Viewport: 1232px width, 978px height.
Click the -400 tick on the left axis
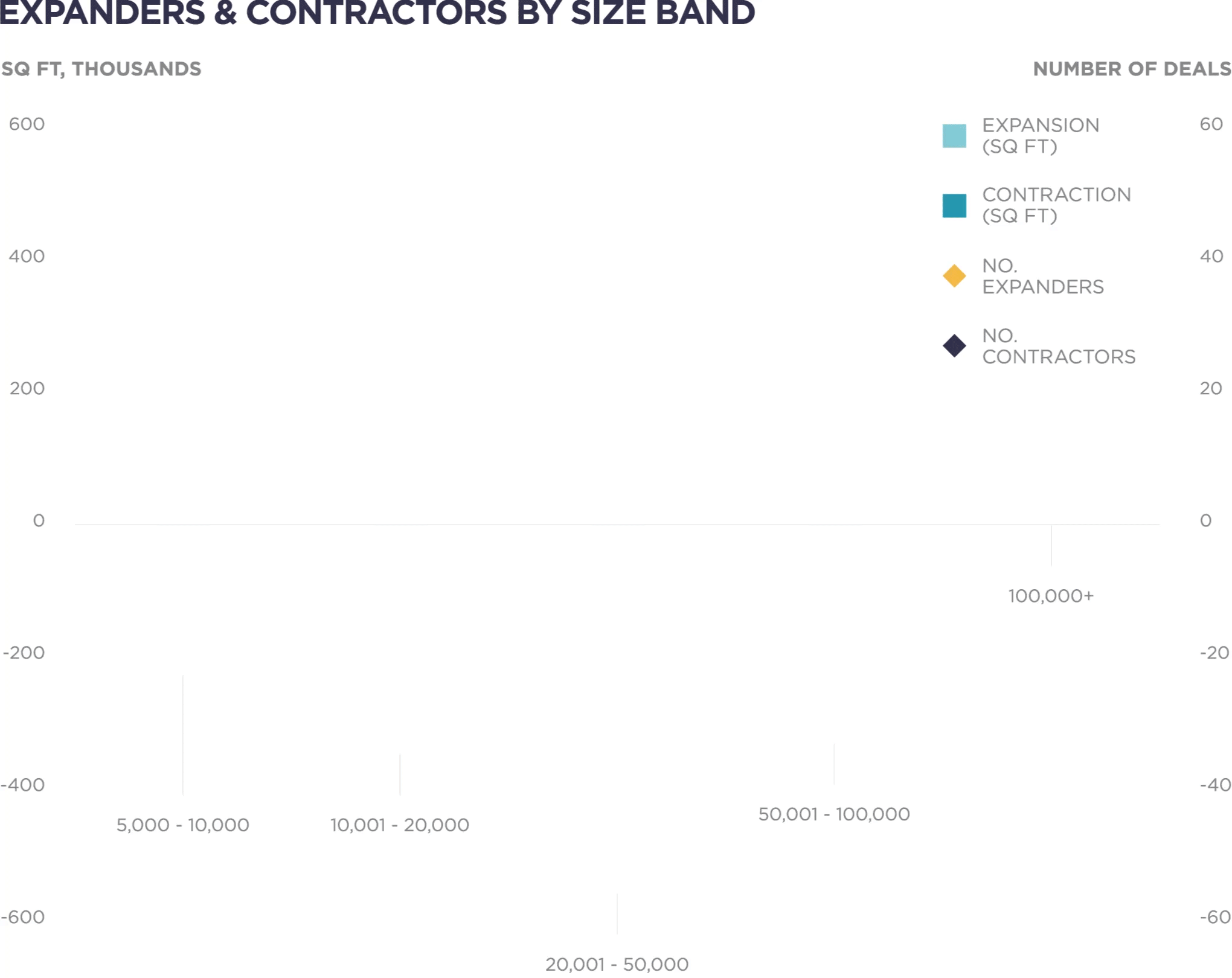(x=23, y=785)
